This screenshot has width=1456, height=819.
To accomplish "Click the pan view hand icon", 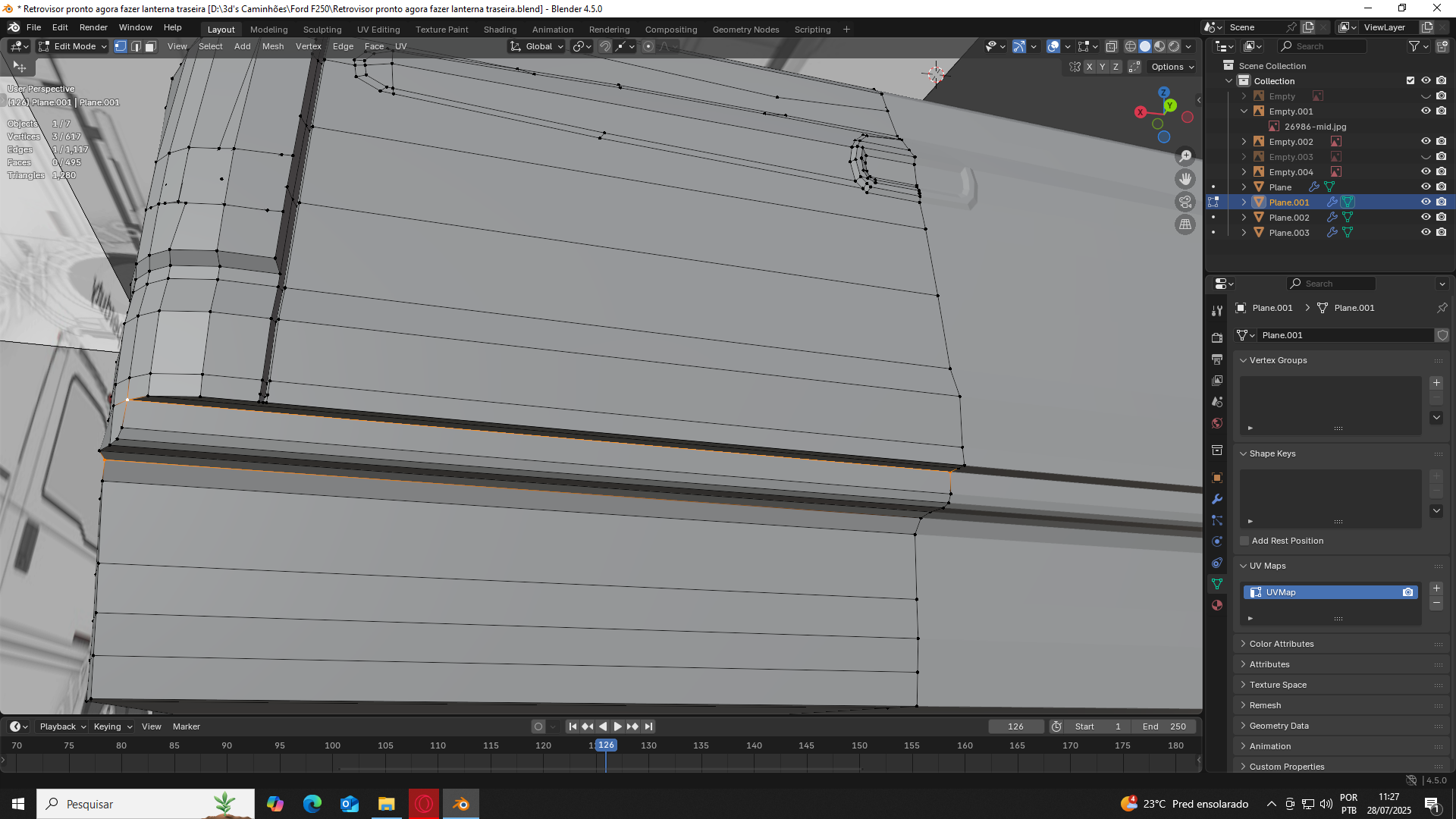I will pos(1185,179).
